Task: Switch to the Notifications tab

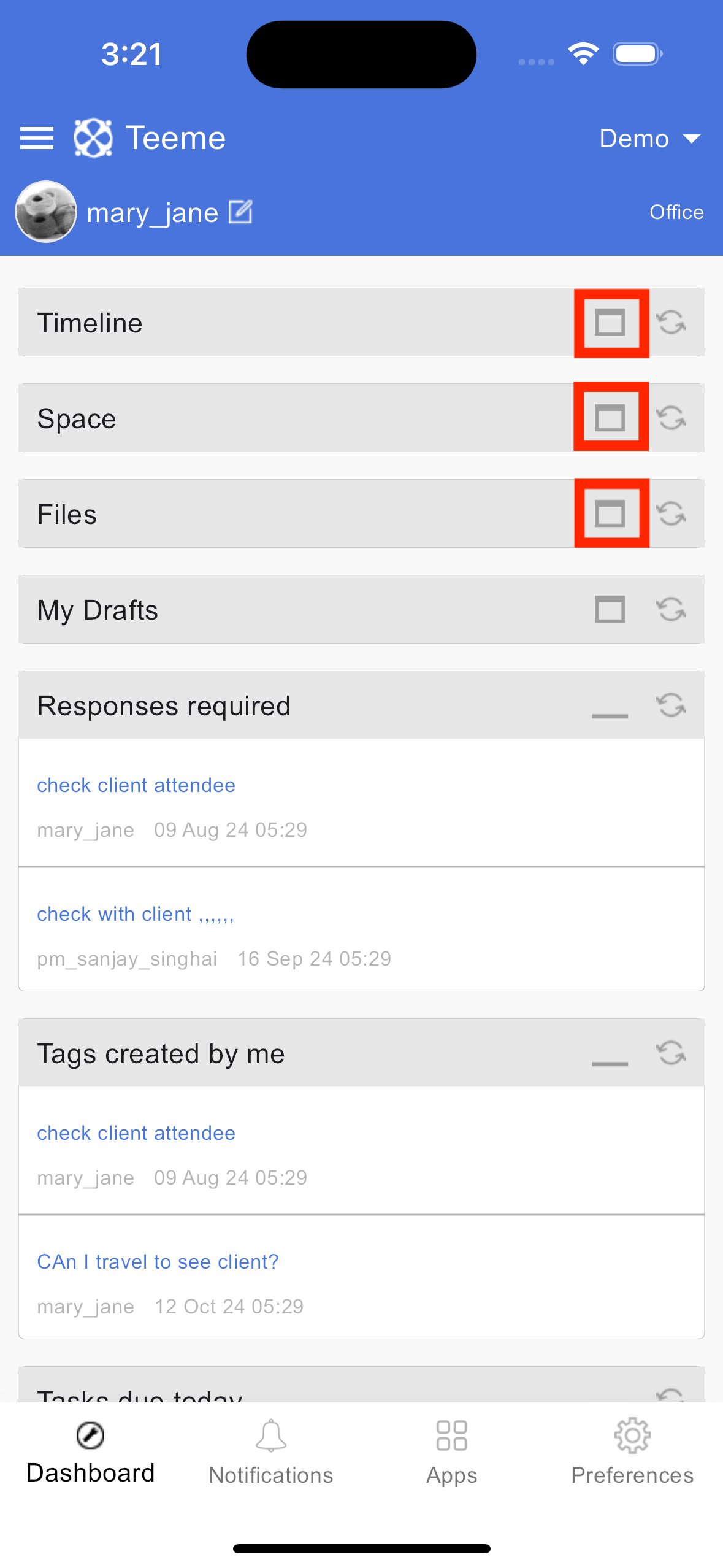Action: tap(271, 1452)
